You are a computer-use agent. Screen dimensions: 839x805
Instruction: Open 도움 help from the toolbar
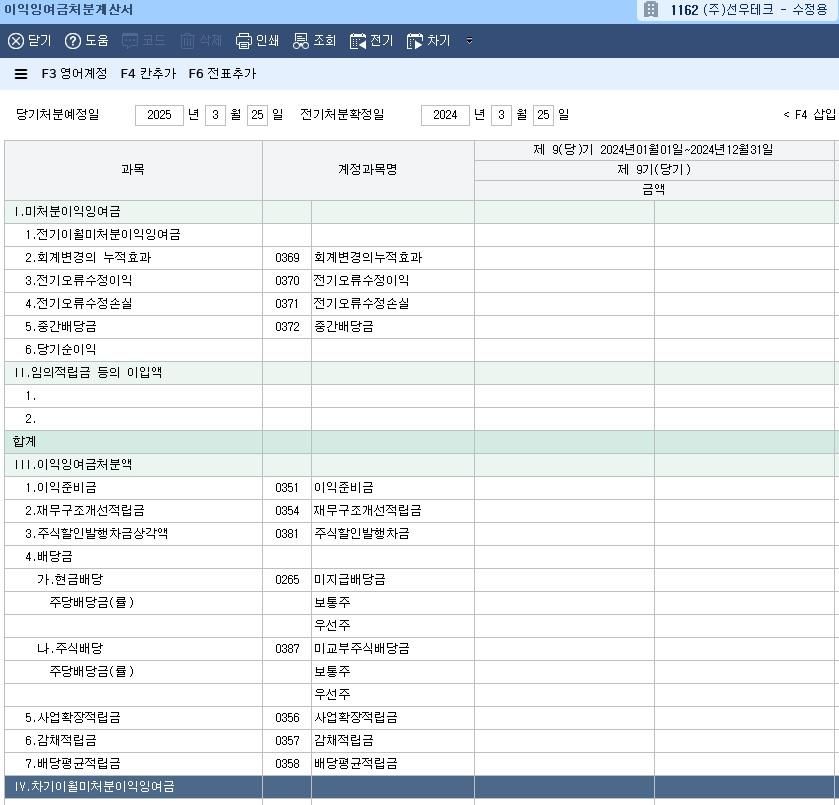point(73,41)
